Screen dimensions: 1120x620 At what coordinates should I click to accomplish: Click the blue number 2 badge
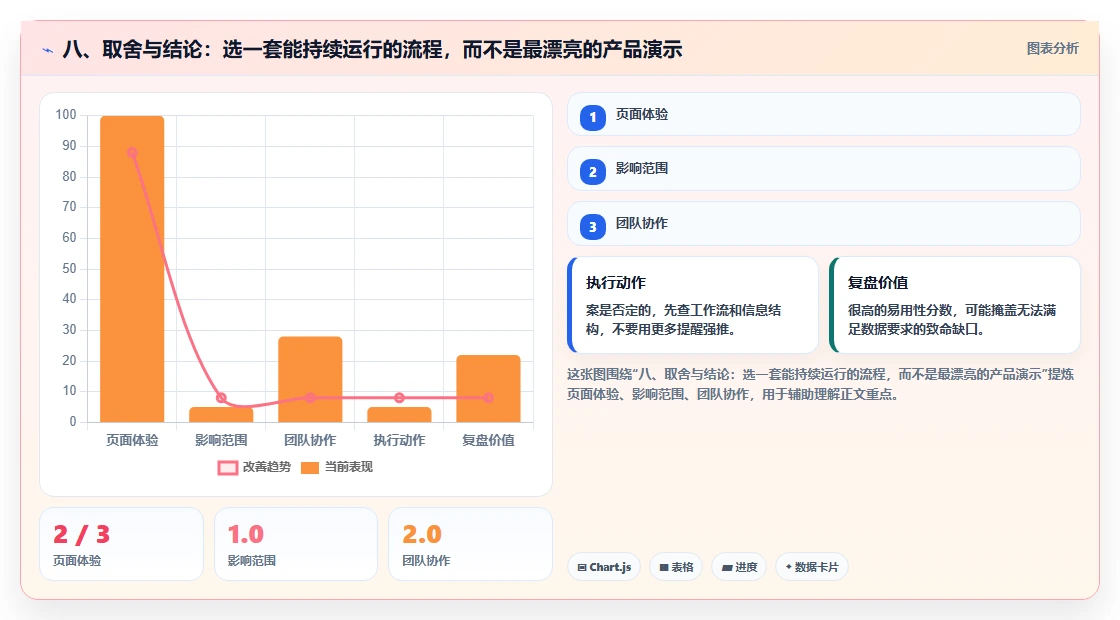[592, 171]
